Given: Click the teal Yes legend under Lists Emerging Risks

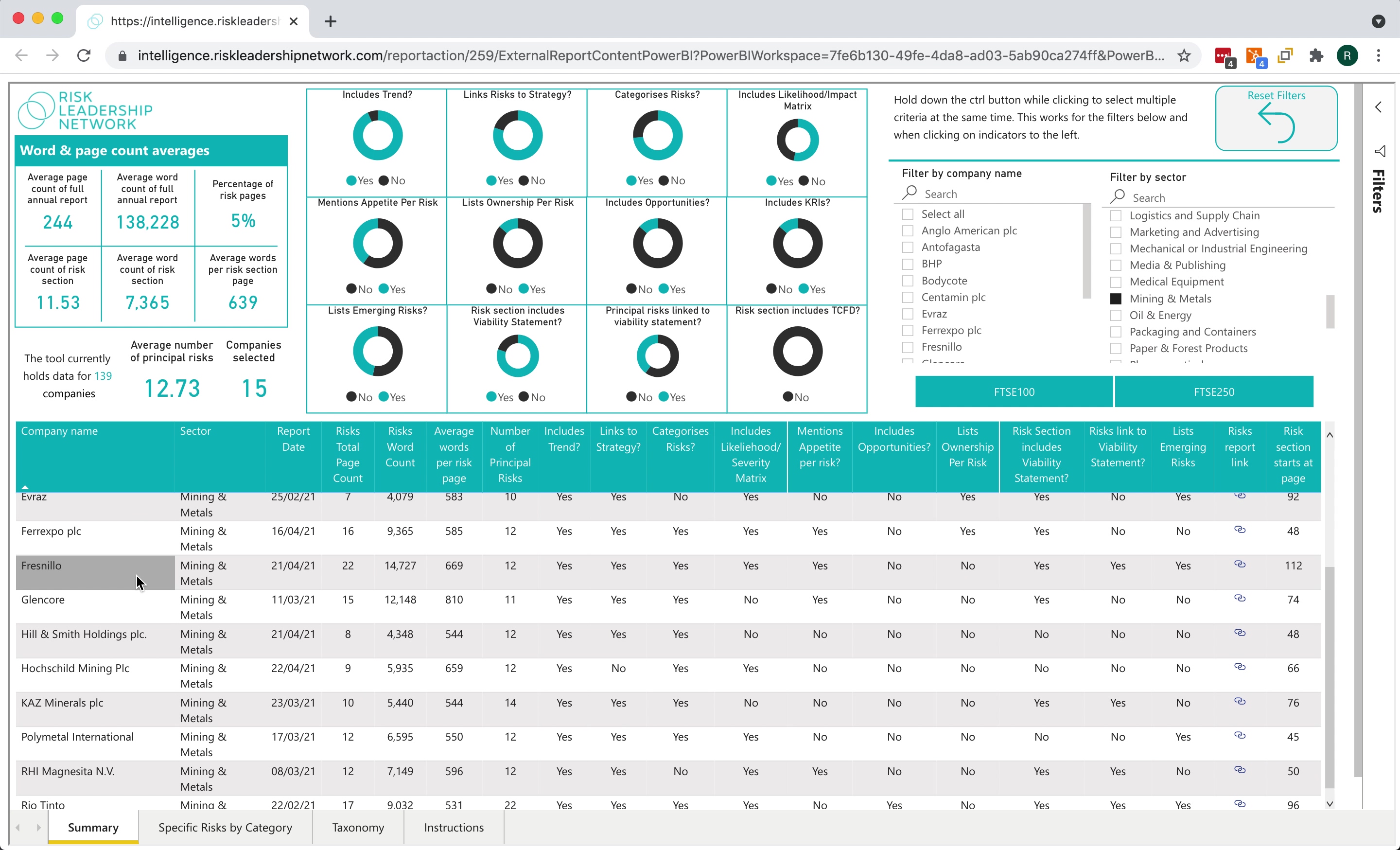Looking at the screenshot, I should pyautogui.click(x=392, y=397).
